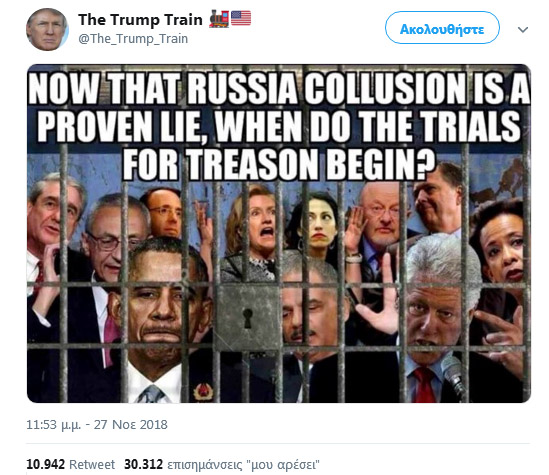549x475 pixels.
Task: Click the date 27 Νοε 2018
Action: click(131, 425)
